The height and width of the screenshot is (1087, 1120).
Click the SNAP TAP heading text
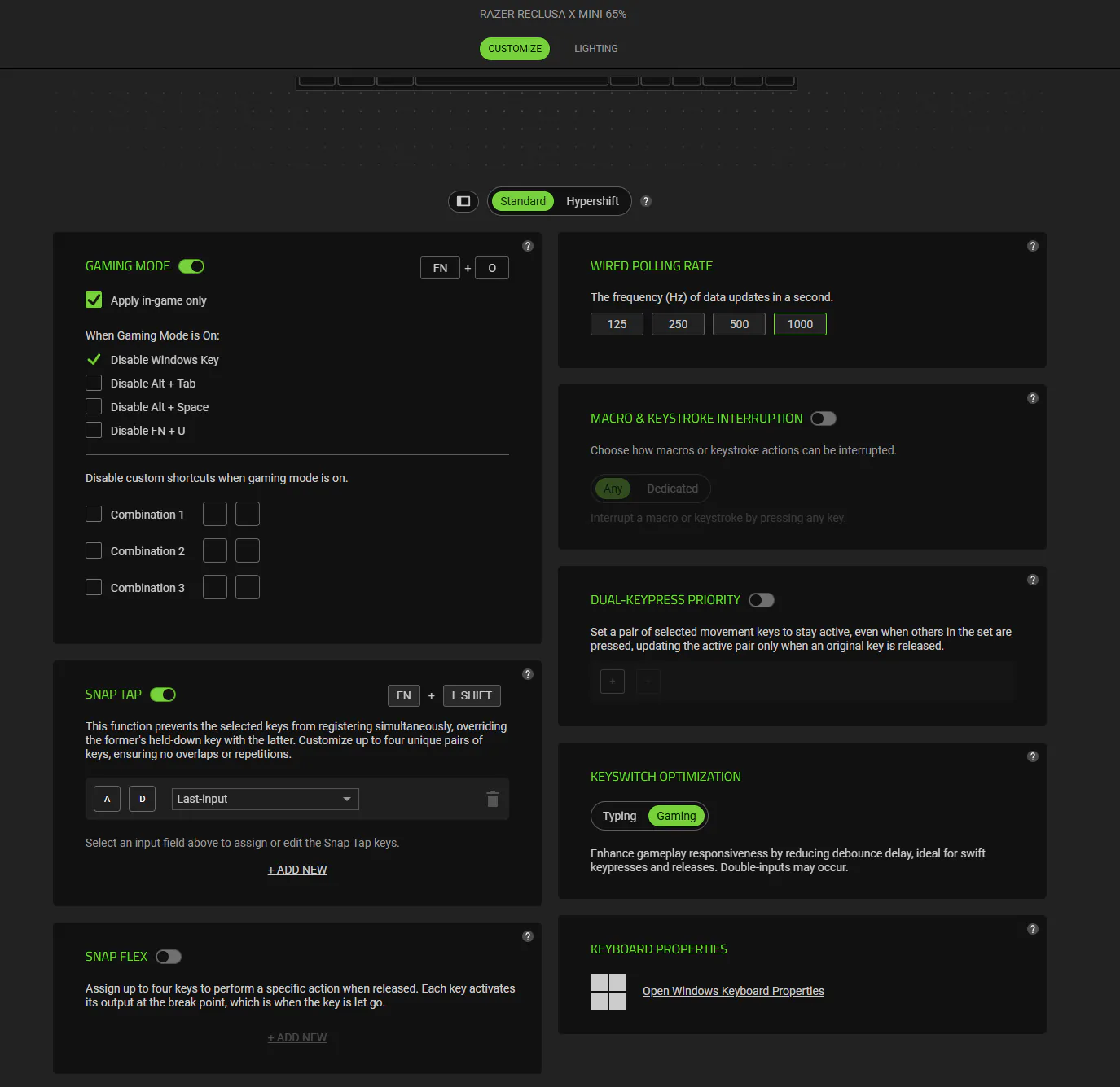click(113, 695)
